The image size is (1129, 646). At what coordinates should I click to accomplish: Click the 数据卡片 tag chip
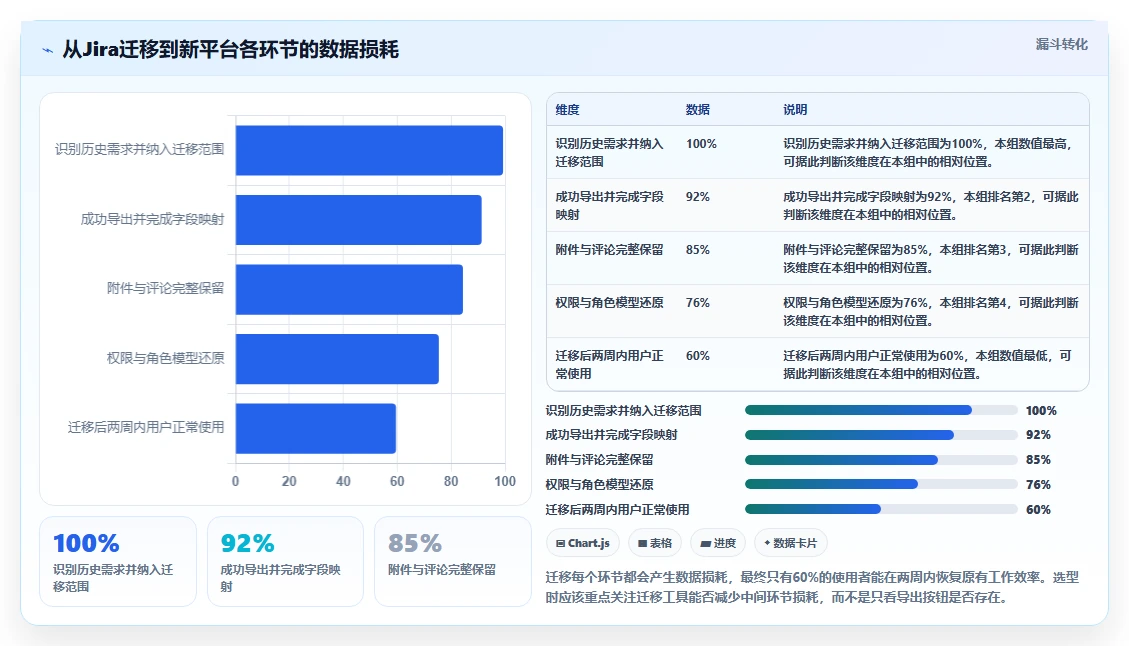(791, 543)
